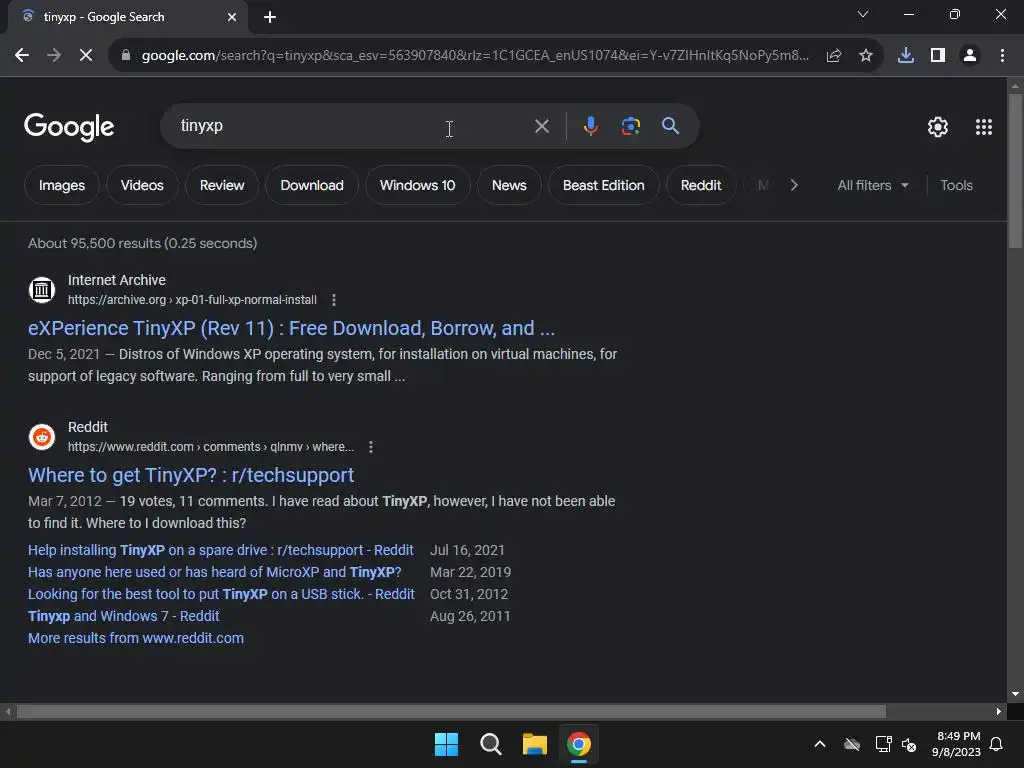Open Google quick settings gear

point(938,127)
